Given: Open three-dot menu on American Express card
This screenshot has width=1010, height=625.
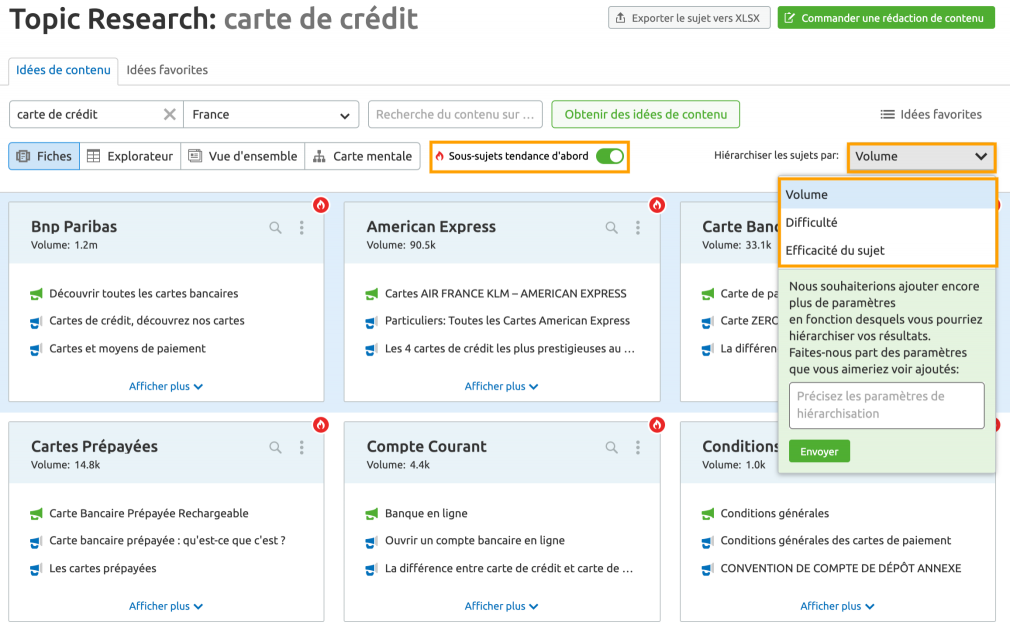Looking at the screenshot, I should click(638, 227).
